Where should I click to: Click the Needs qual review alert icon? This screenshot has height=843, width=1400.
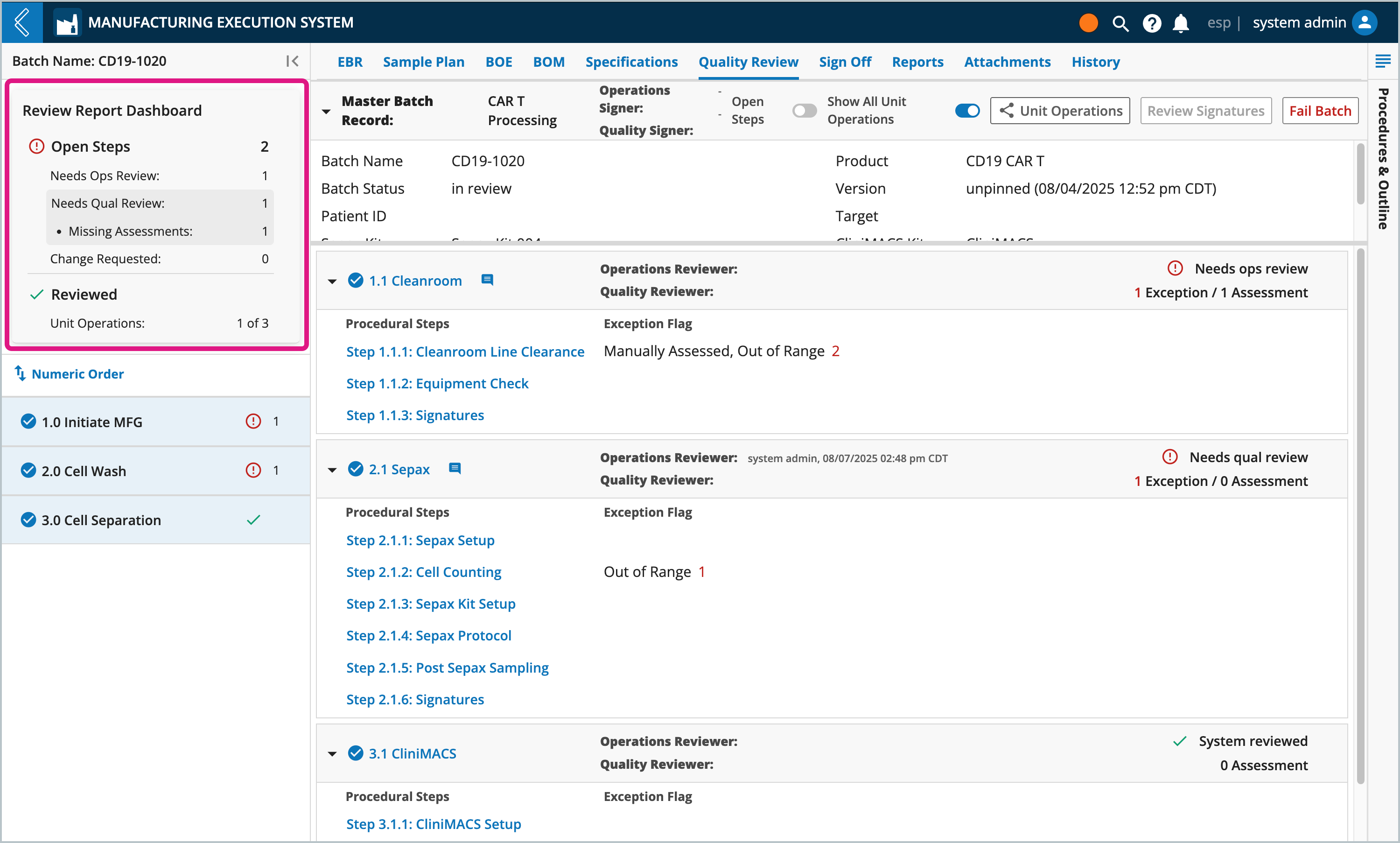[x=1170, y=457]
